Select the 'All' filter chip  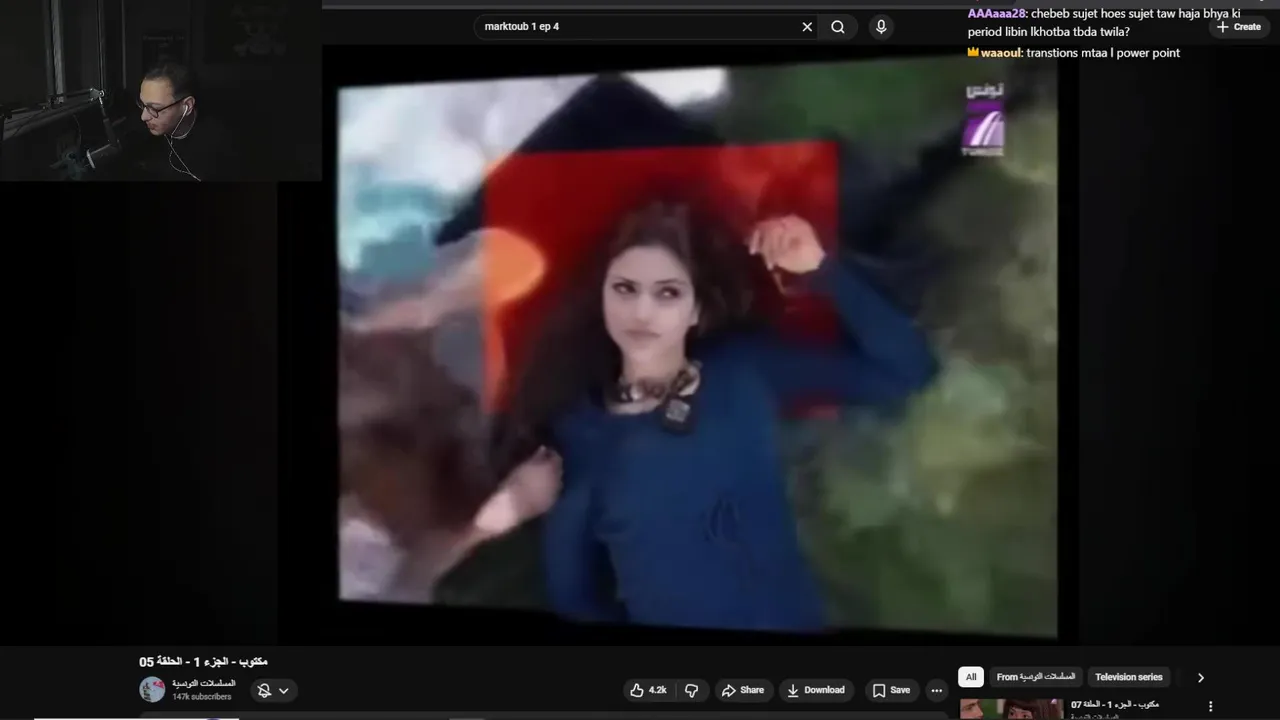tap(970, 677)
